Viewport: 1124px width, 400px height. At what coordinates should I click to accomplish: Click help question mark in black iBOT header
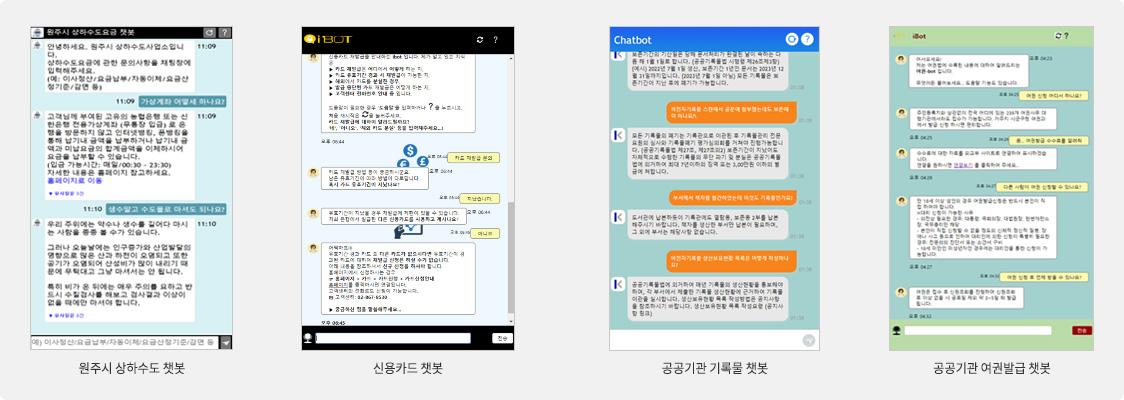point(495,39)
